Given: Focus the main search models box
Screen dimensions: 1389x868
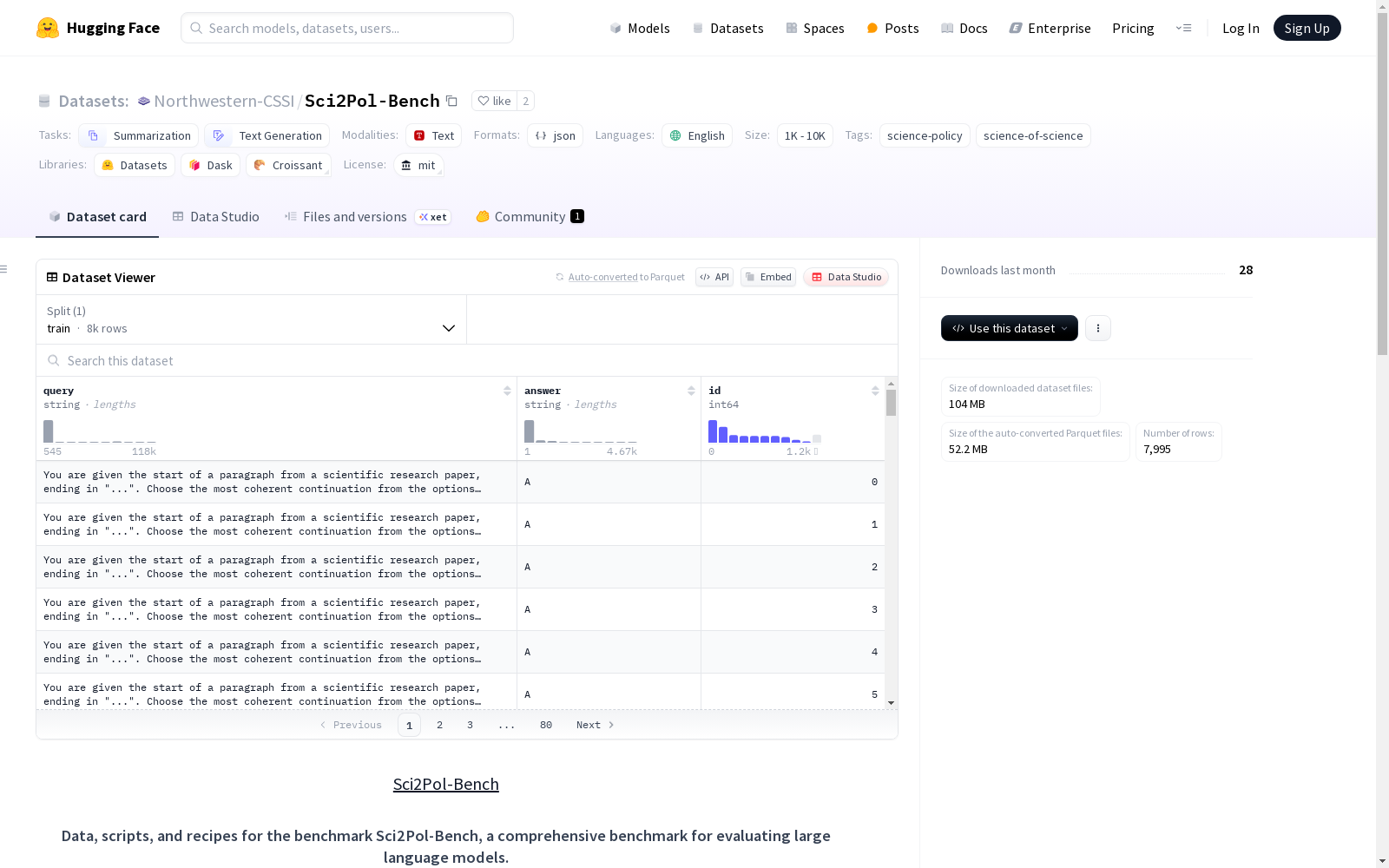Looking at the screenshot, I should [347, 28].
